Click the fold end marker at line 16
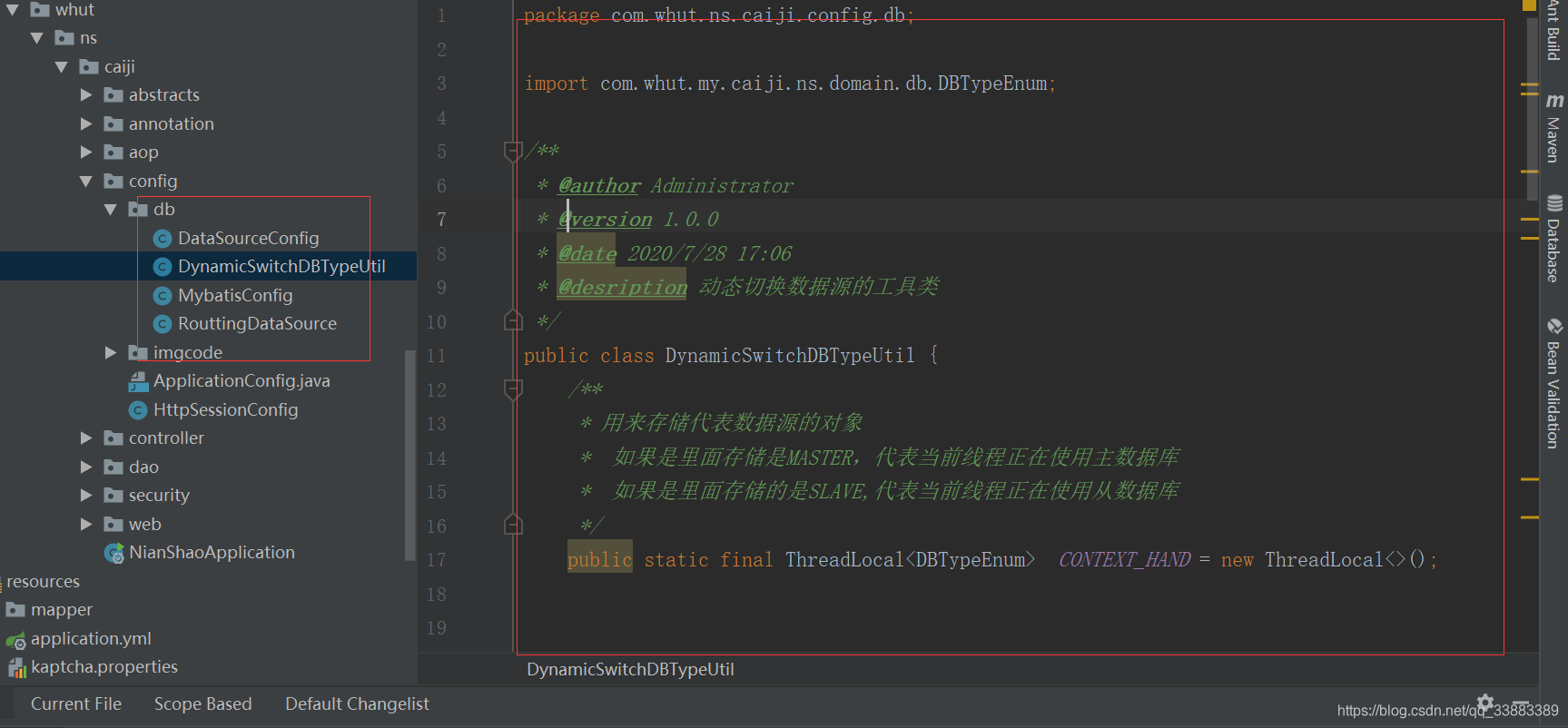The height and width of the screenshot is (728, 1568). coord(513,525)
